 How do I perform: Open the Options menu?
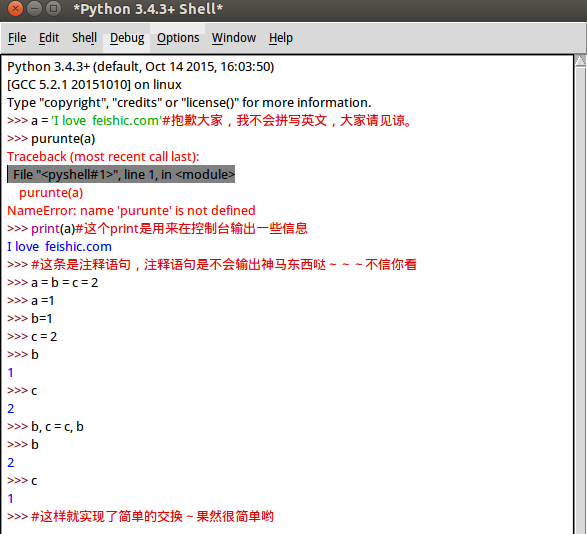(x=178, y=38)
